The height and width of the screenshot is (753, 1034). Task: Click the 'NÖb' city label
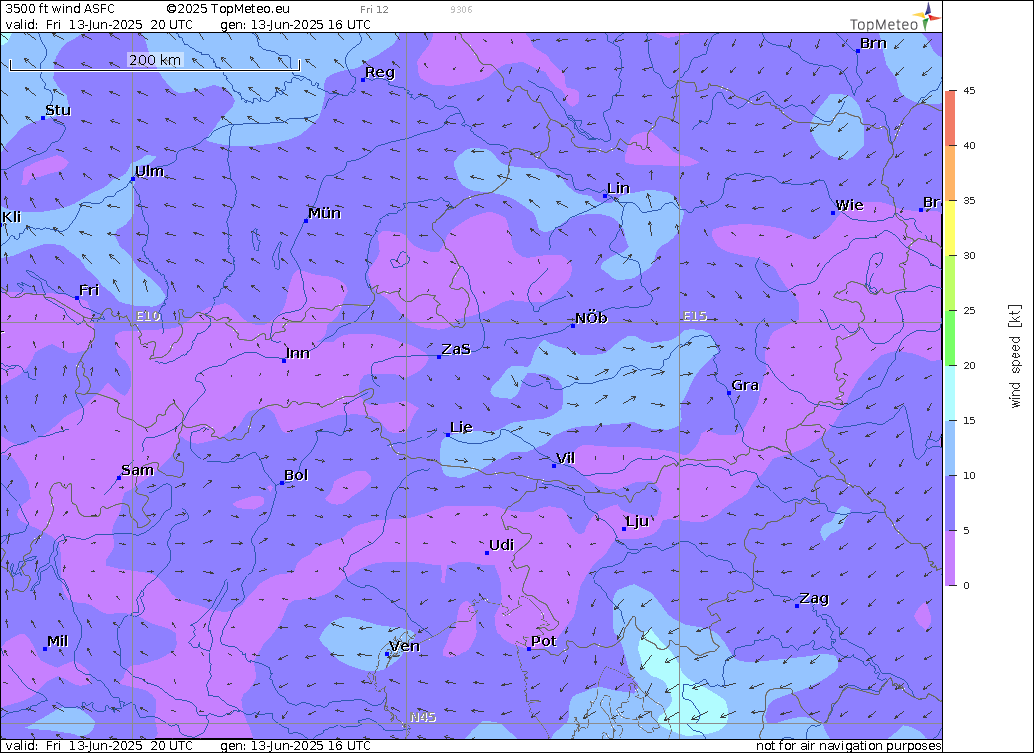point(591,318)
